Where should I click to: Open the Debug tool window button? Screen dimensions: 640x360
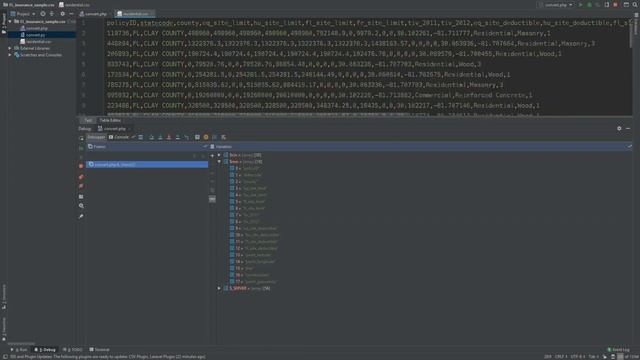45,350
